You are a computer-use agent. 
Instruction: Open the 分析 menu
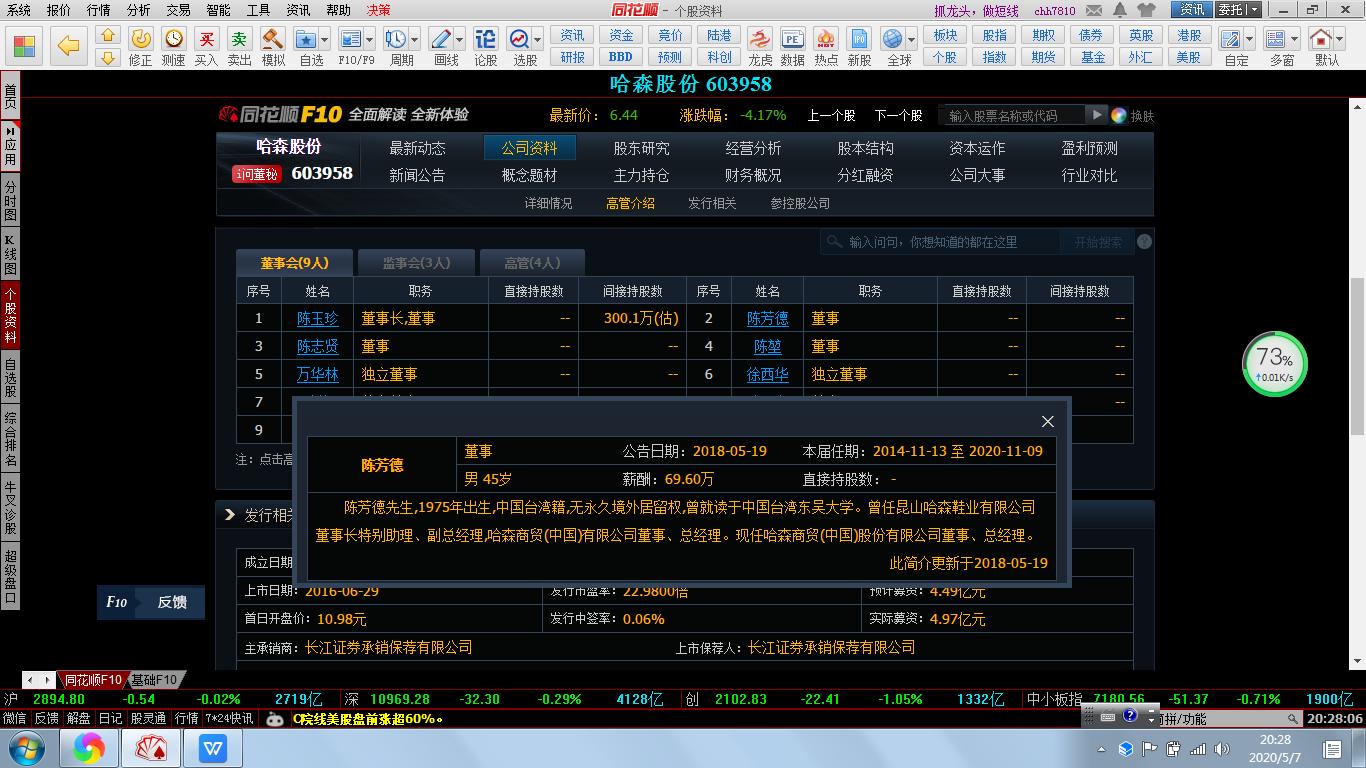138,10
